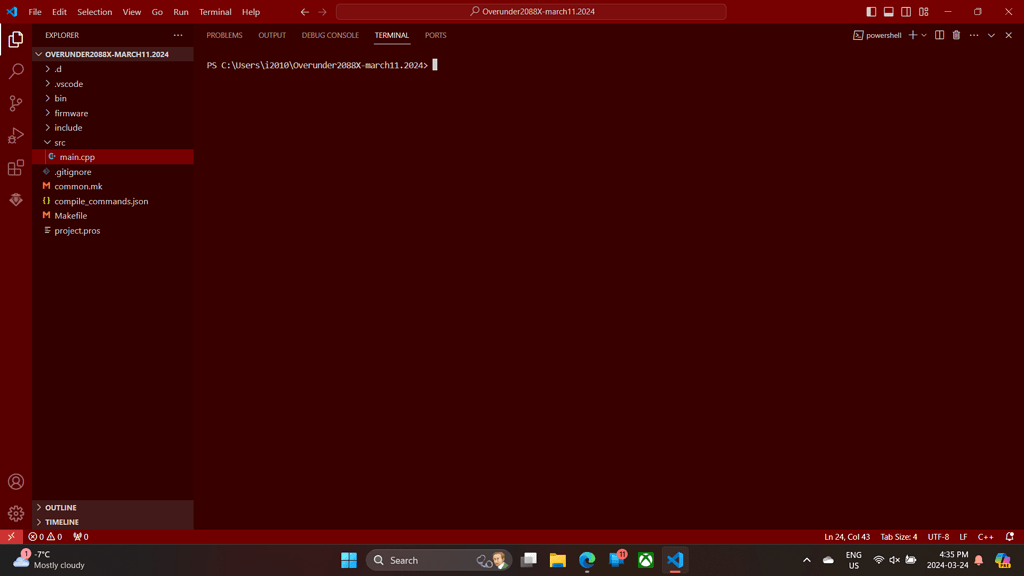Split the terminal
This screenshot has height=576, width=1024.
click(938, 35)
